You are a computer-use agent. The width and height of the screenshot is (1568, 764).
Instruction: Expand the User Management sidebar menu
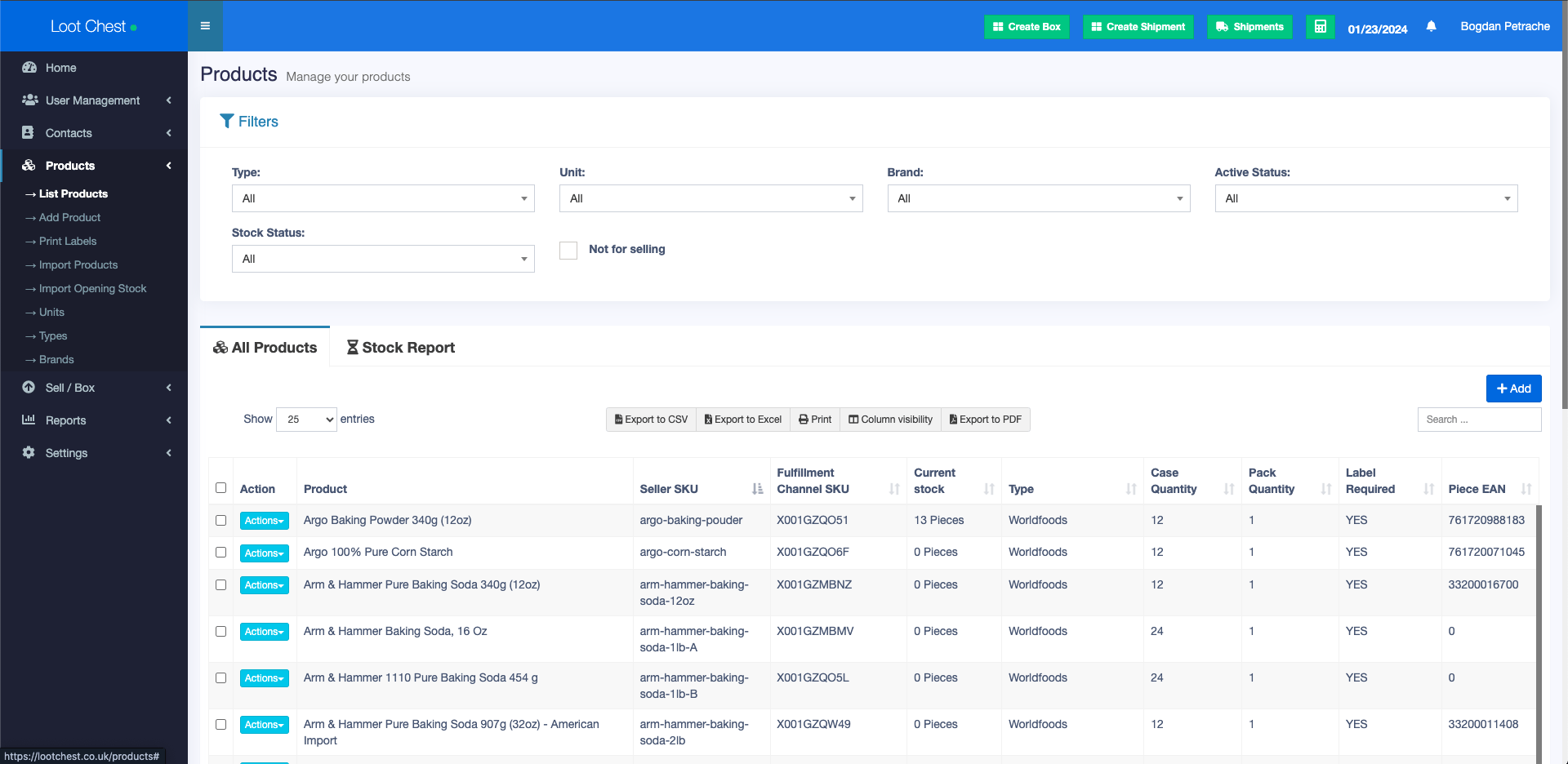(x=94, y=100)
